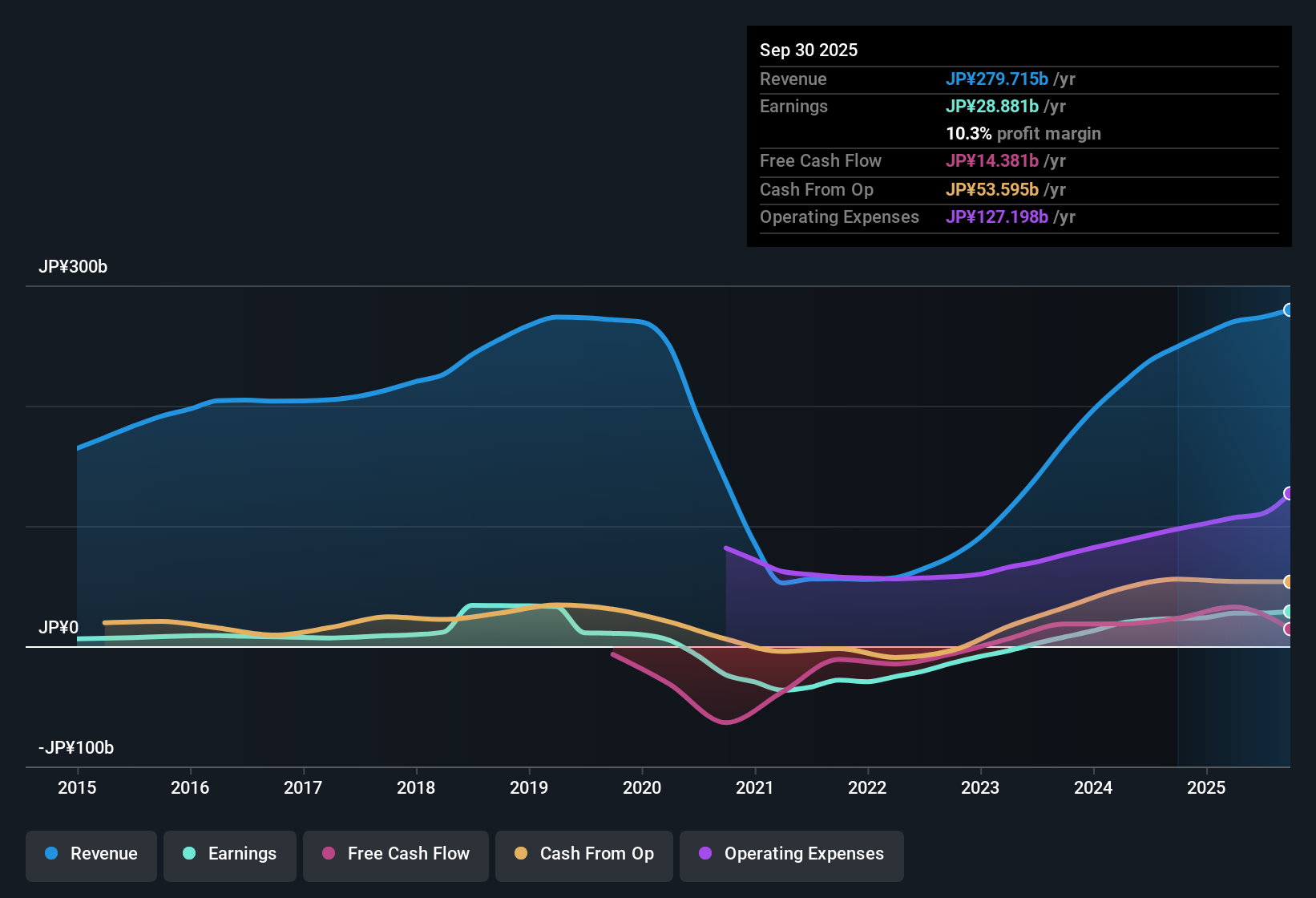Viewport: 1316px width, 898px height.
Task: Expand the Sep 30 2025 data panel
Action: [x=809, y=50]
